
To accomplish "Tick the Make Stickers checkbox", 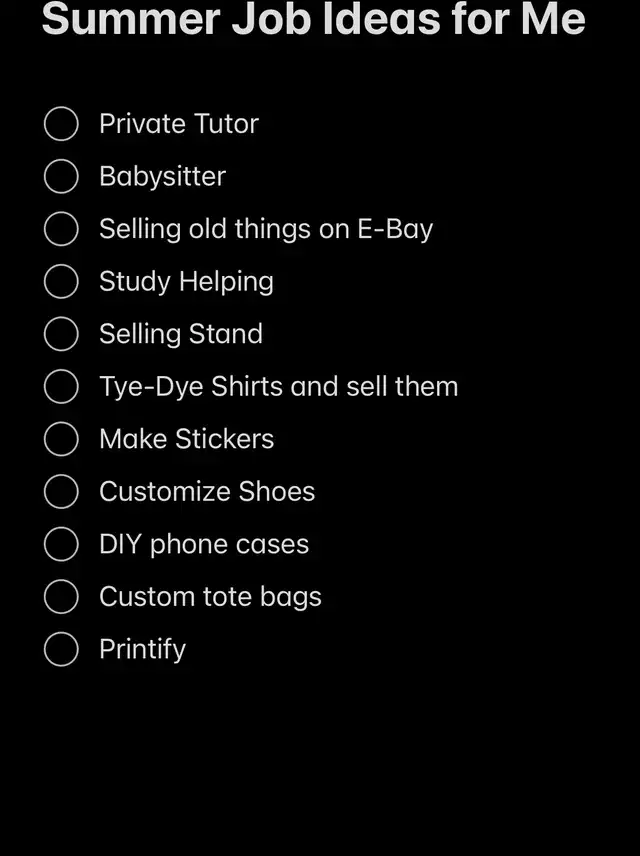I will (61, 439).
